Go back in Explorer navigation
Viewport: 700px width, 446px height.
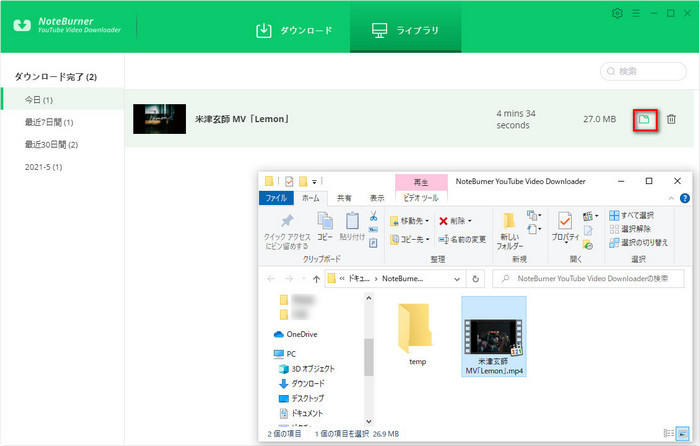[271, 279]
